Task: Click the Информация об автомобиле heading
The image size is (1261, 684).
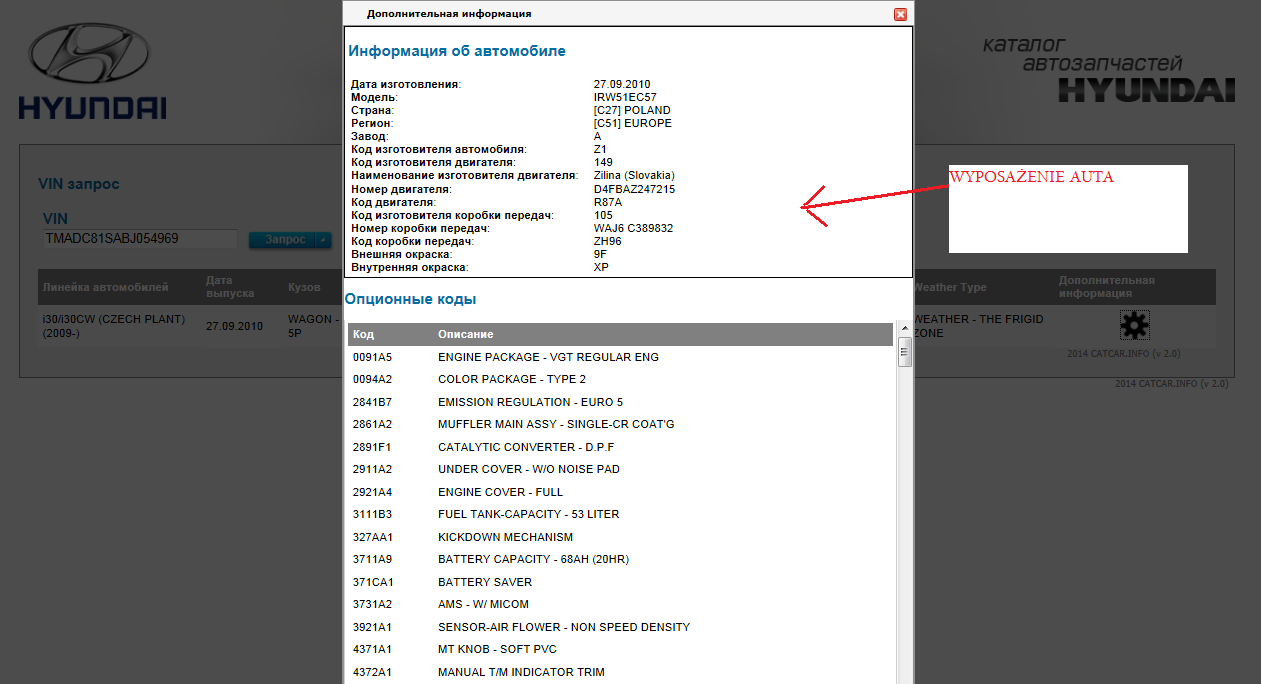Action: [457, 50]
